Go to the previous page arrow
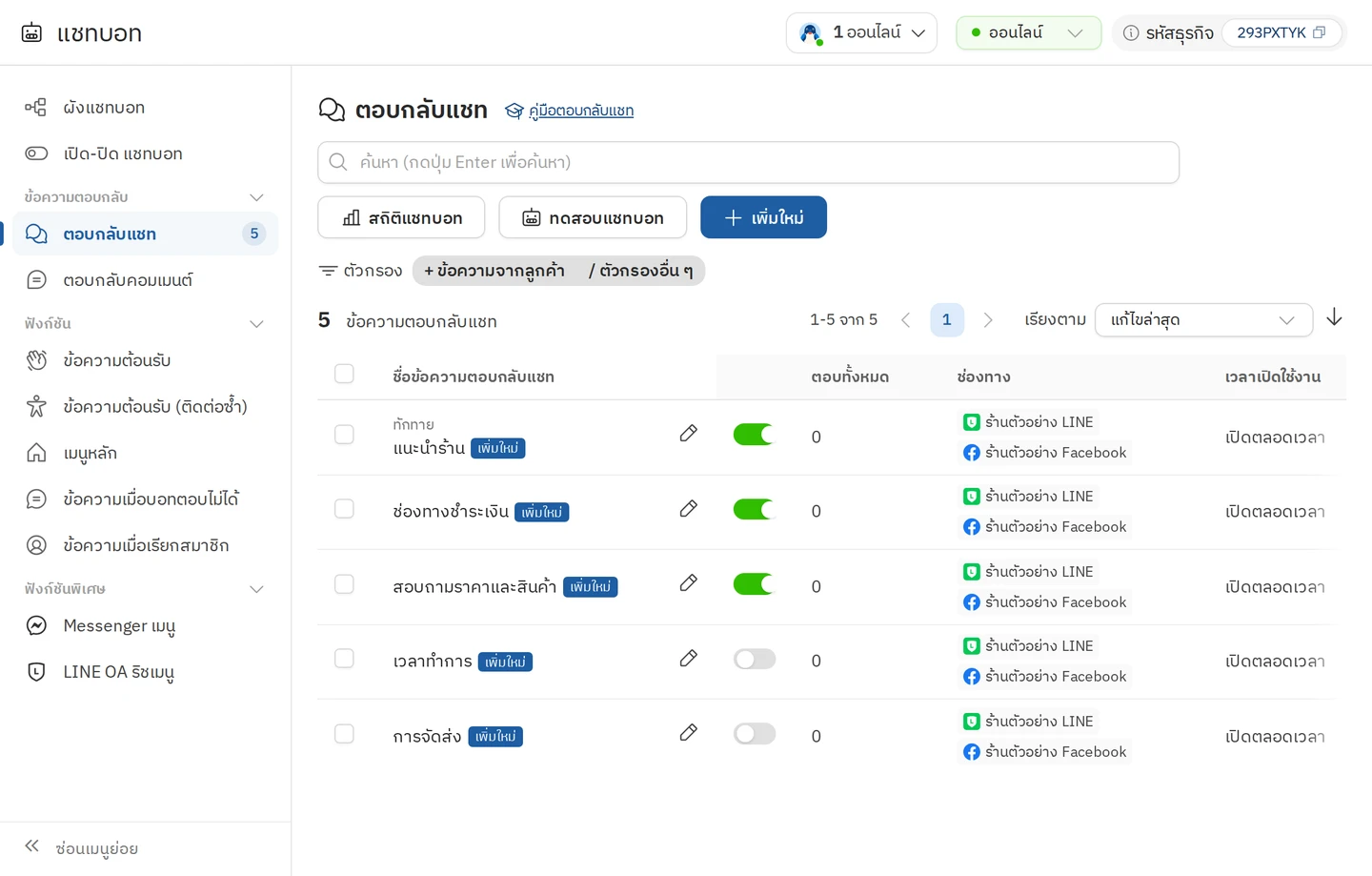 905,320
